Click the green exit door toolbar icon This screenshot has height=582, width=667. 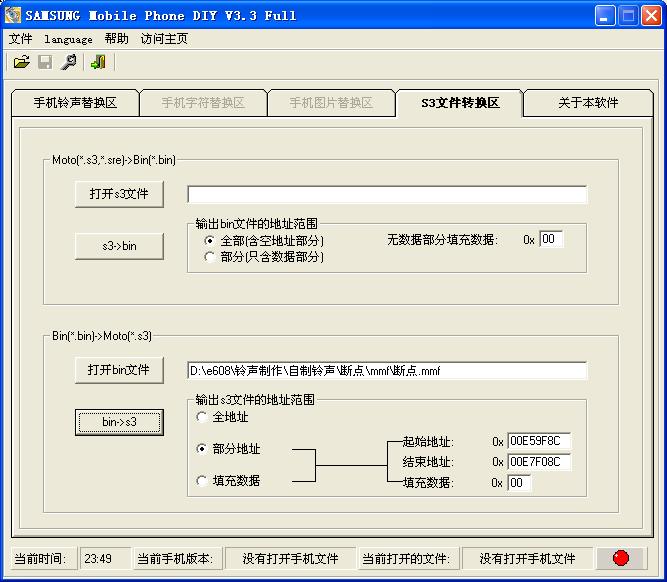click(x=98, y=62)
